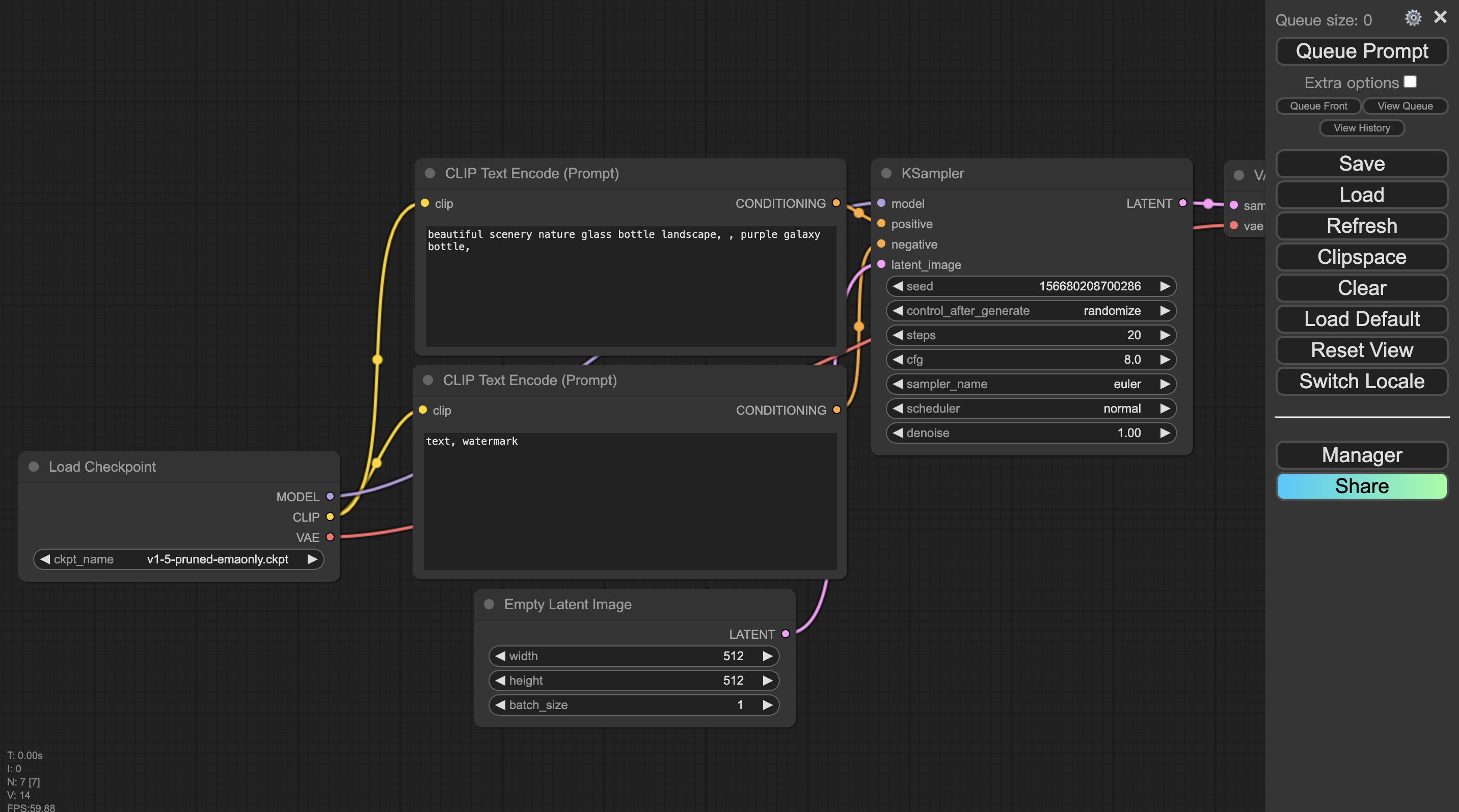Click the KSampler LATENT output connector
Screen dimensions: 1459x812
click(x=1182, y=203)
